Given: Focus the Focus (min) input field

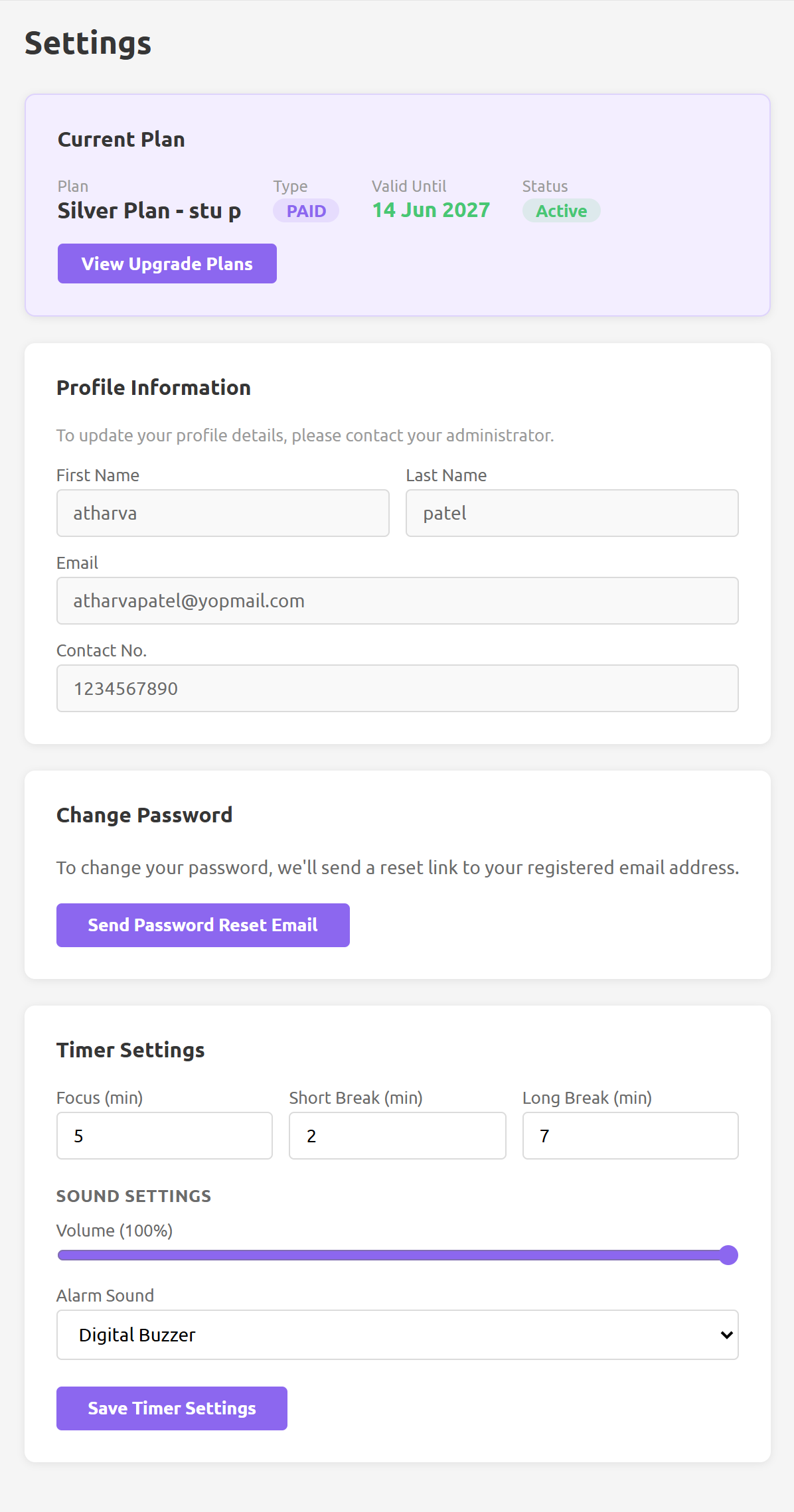Looking at the screenshot, I should (x=165, y=1136).
